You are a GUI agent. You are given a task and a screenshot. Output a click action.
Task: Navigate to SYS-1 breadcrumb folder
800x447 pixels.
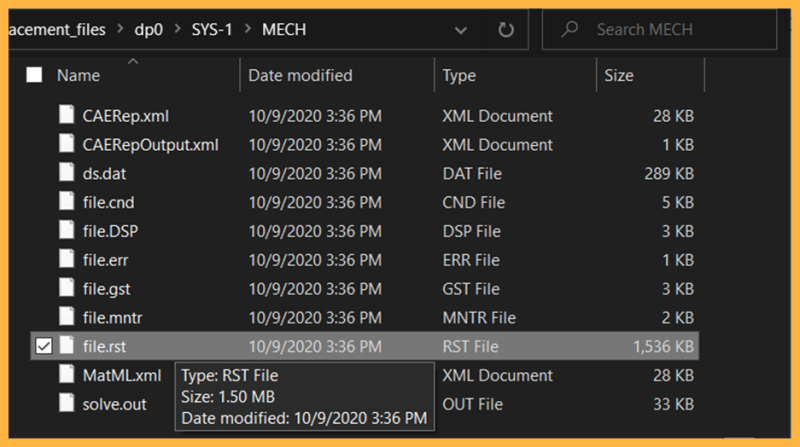click(208, 30)
